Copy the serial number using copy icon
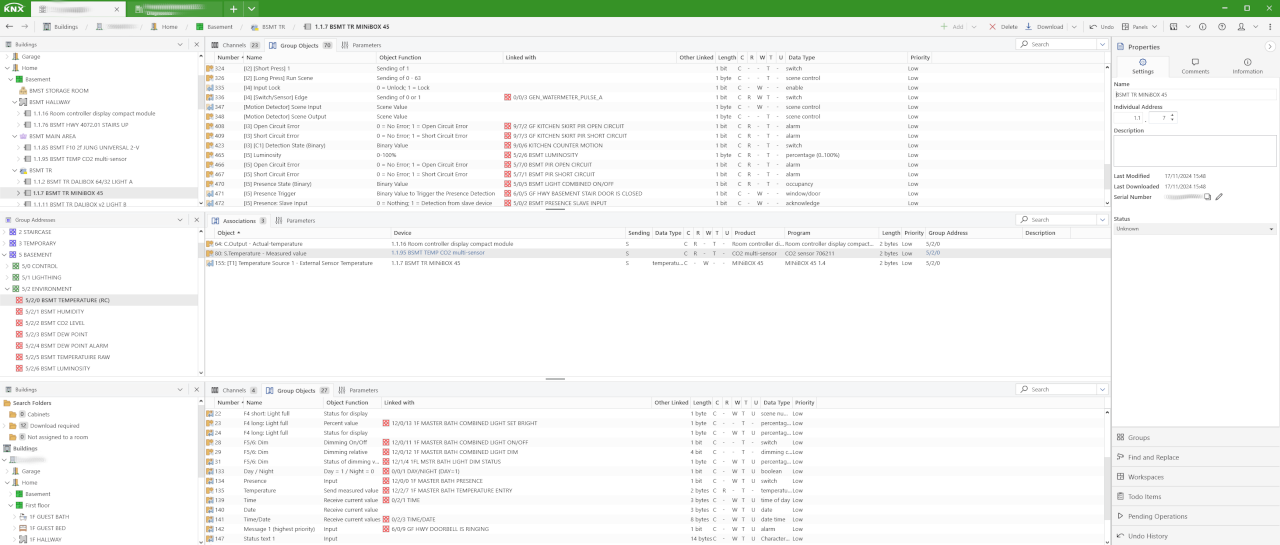The height and width of the screenshot is (545, 1280). coord(1207,197)
